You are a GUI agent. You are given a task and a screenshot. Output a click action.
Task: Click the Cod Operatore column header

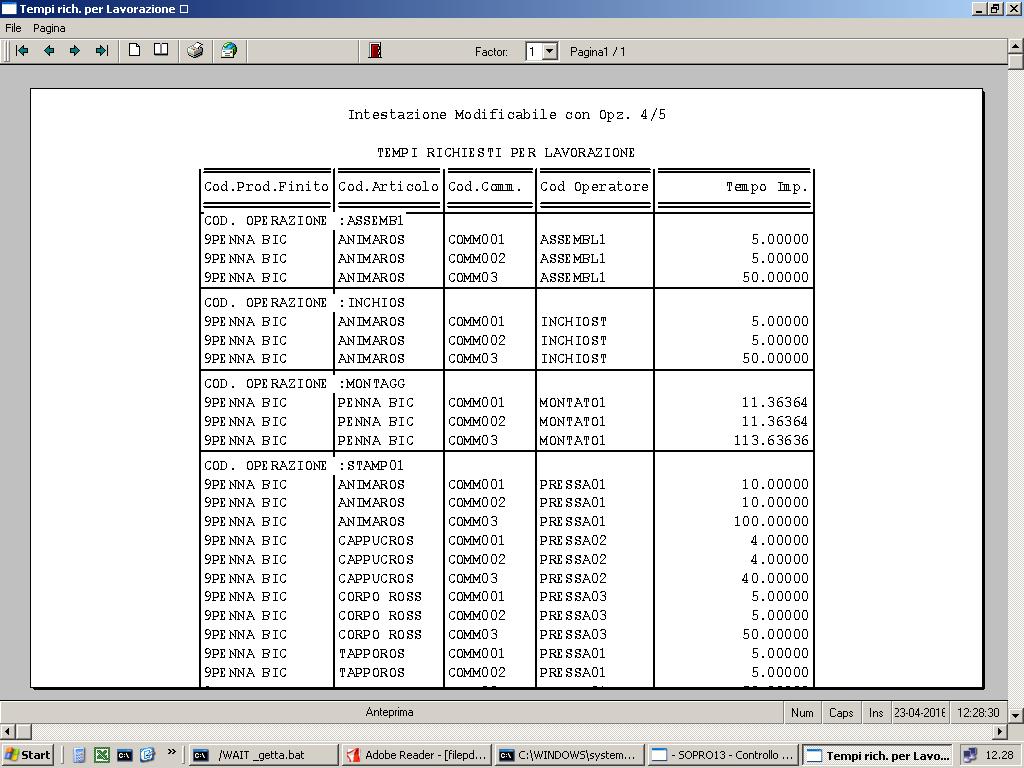point(594,187)
